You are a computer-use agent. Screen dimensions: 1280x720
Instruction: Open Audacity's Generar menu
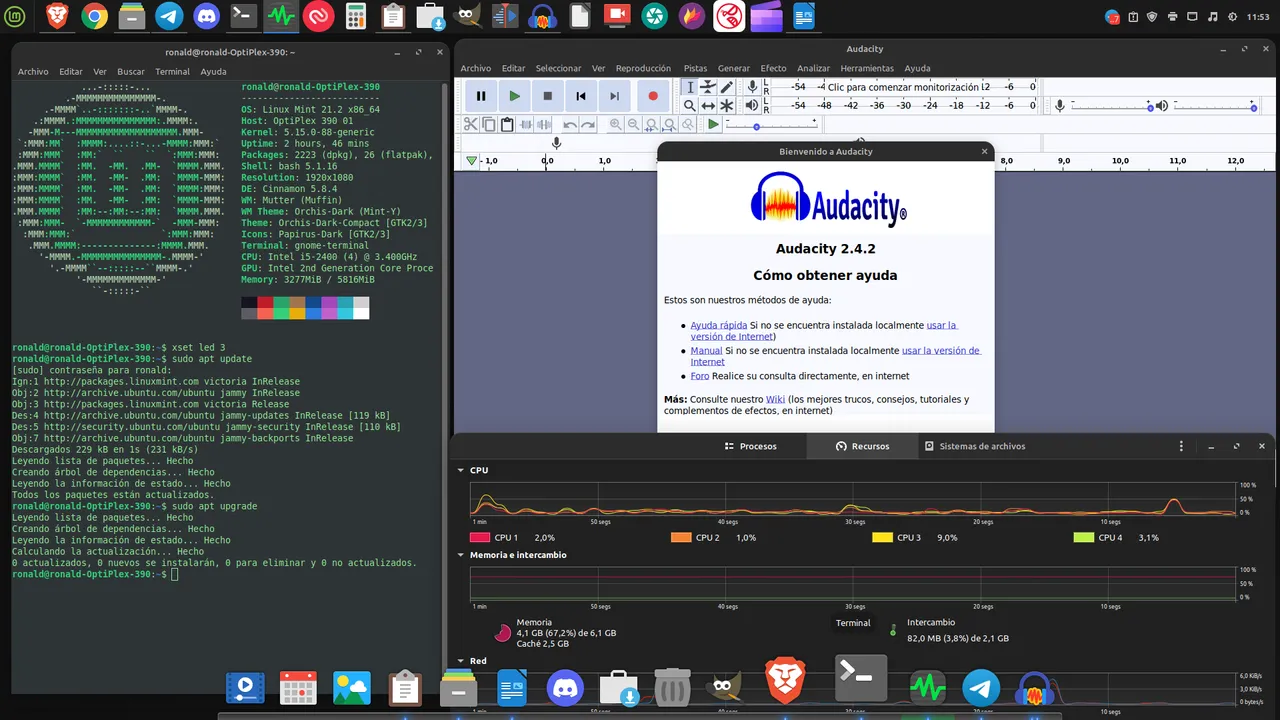(734, 68)
